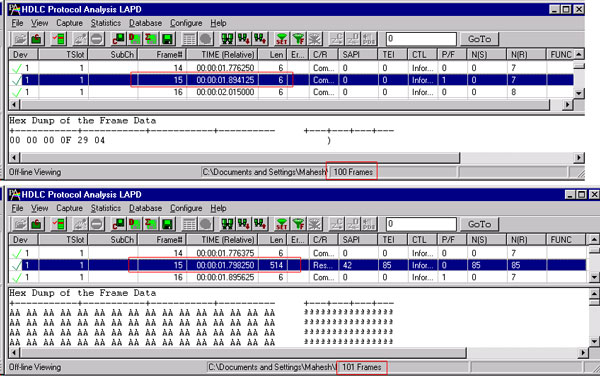Click the F filter funnel icon in lower window
Image resolution: width=600 pixels, height=376 pixels.
click(298, 224)
